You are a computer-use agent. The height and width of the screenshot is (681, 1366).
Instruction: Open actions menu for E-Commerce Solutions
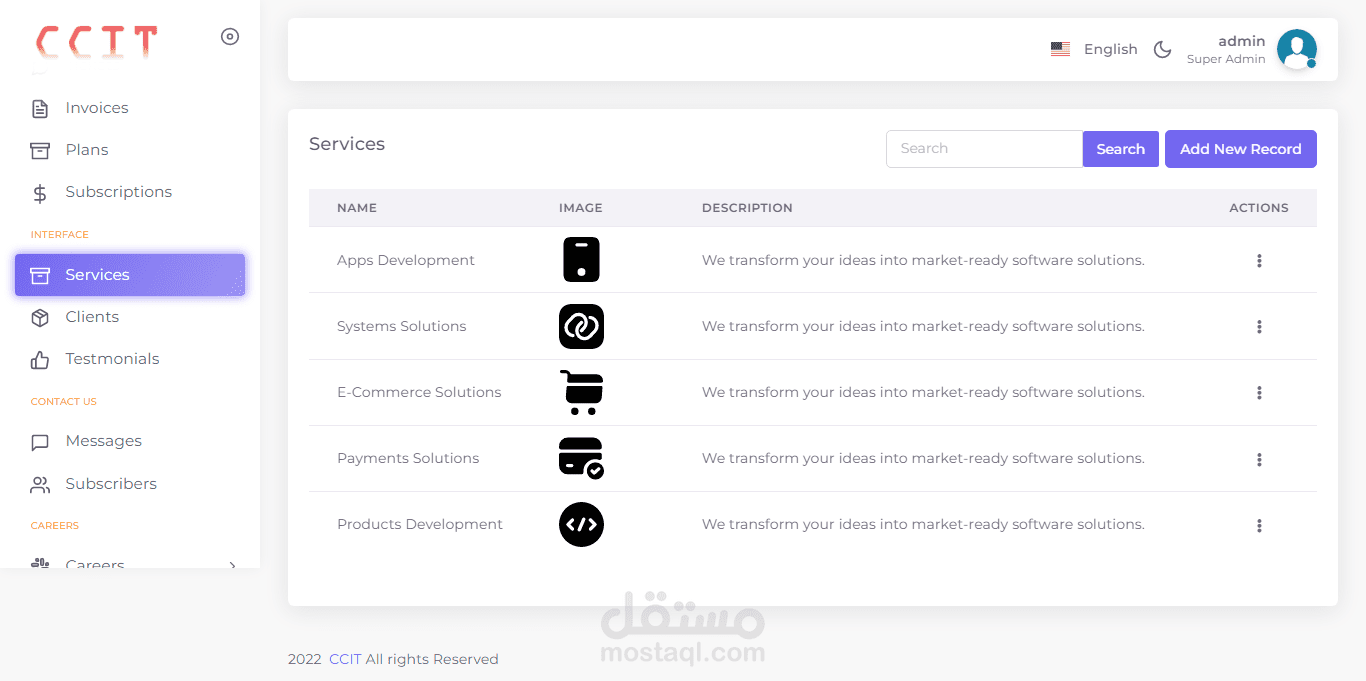click(1259, 393)
